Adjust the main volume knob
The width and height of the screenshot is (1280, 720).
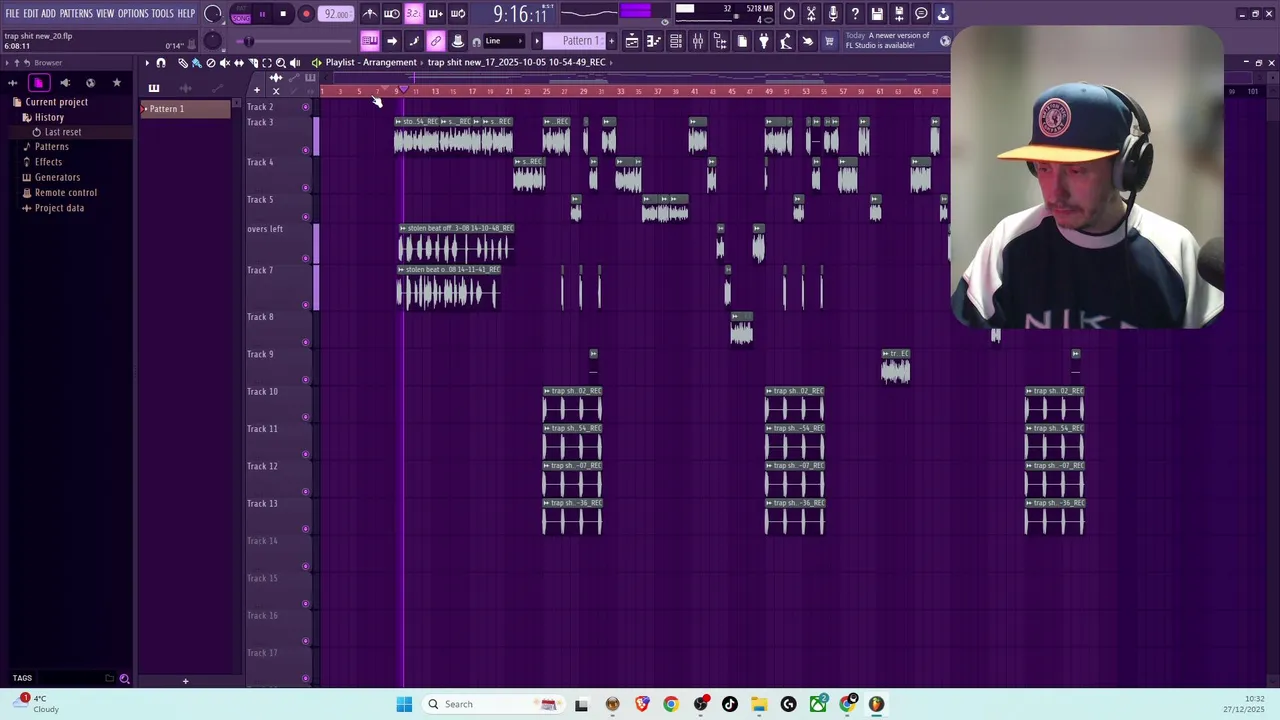pyautogui.click(x=212, y=14)
